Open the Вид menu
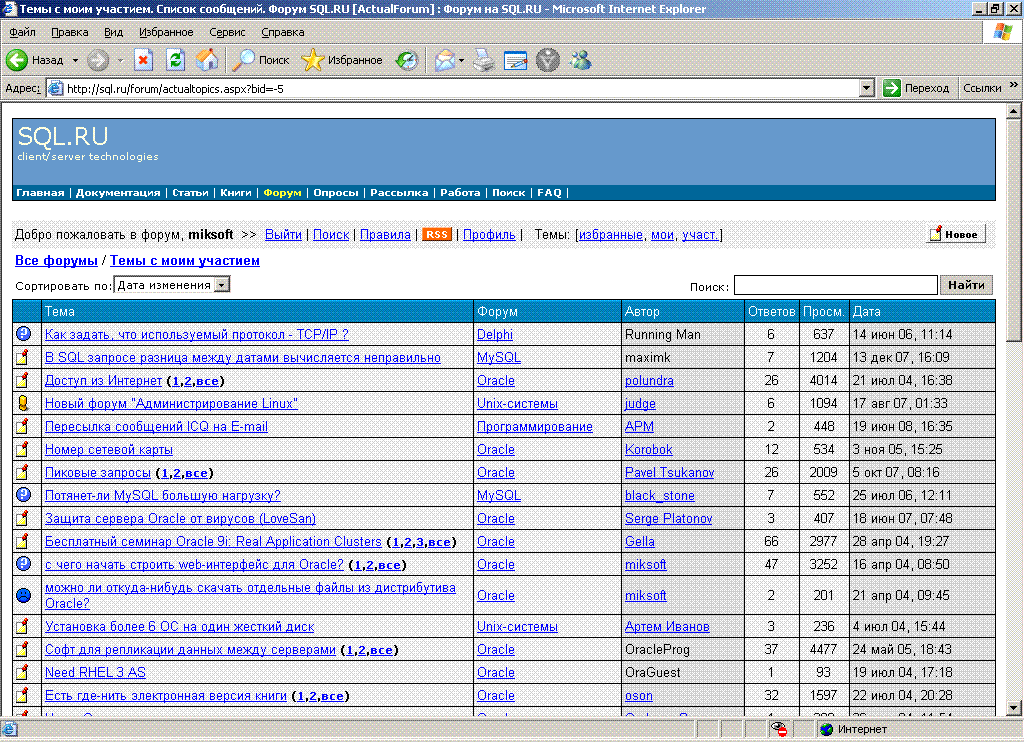The image size is (1024, 742). point(114,32)
